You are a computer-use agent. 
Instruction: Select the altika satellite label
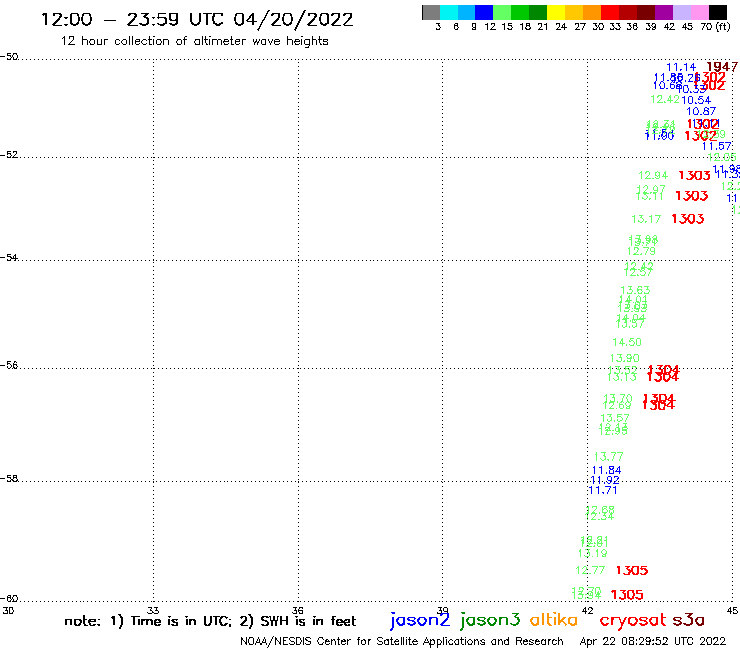click(x=553, y=620)
